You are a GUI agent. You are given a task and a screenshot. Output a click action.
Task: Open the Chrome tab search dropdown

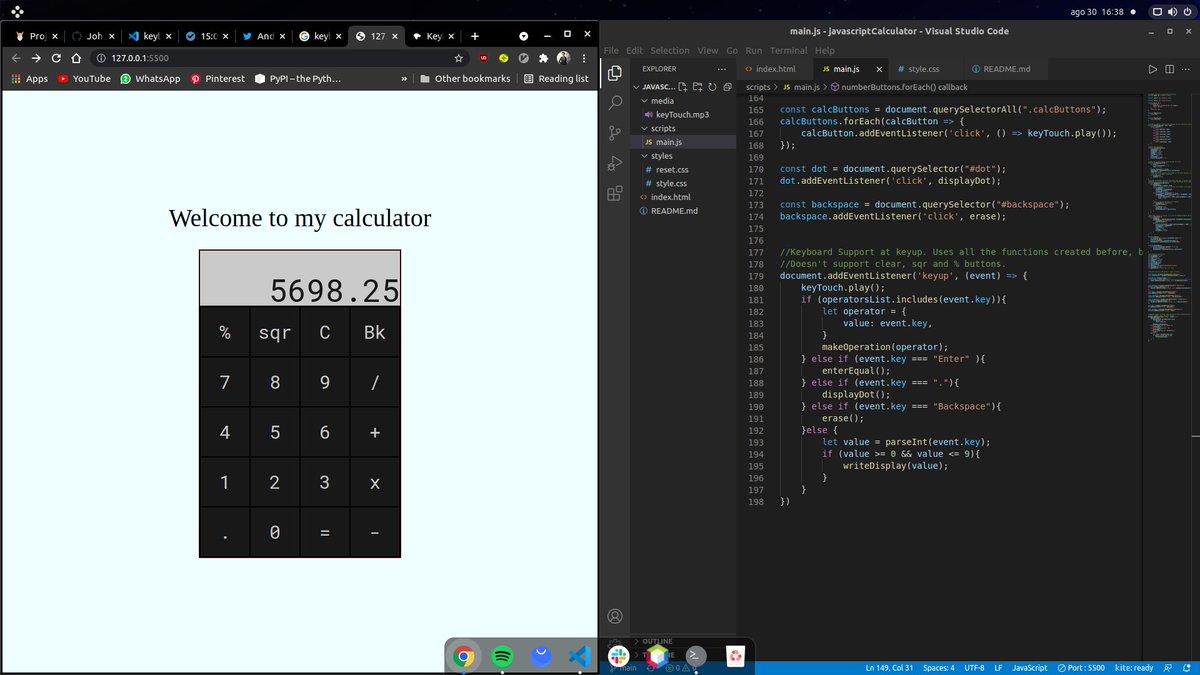click(522, 36)
